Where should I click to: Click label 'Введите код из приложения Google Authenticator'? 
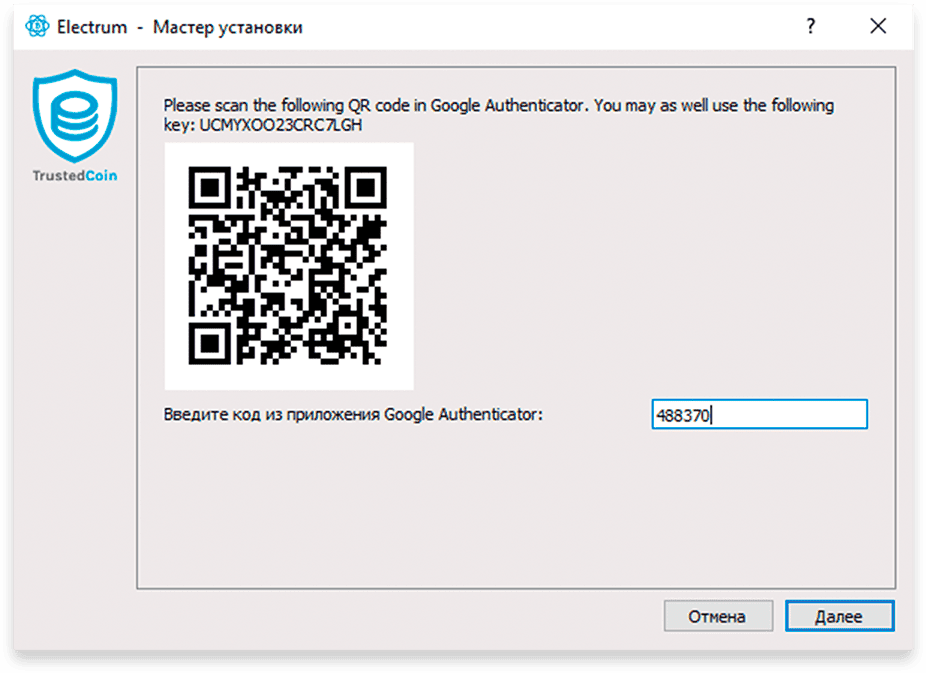point(353,414)
